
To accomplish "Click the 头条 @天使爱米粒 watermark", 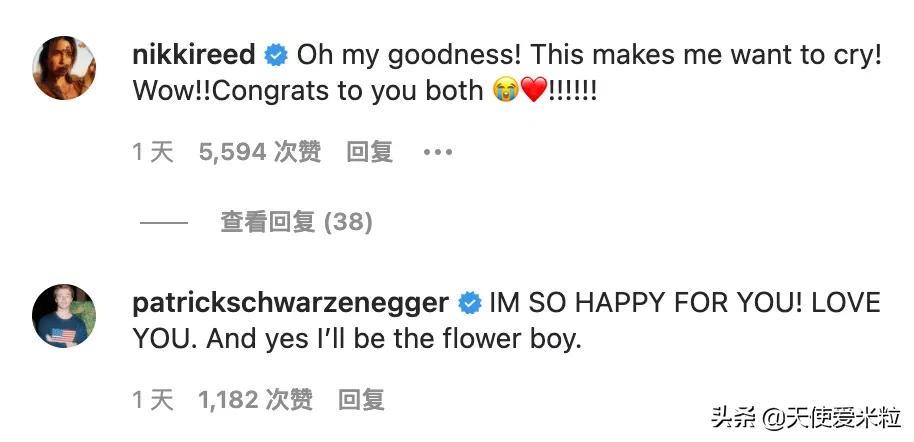I will point(805,416).
